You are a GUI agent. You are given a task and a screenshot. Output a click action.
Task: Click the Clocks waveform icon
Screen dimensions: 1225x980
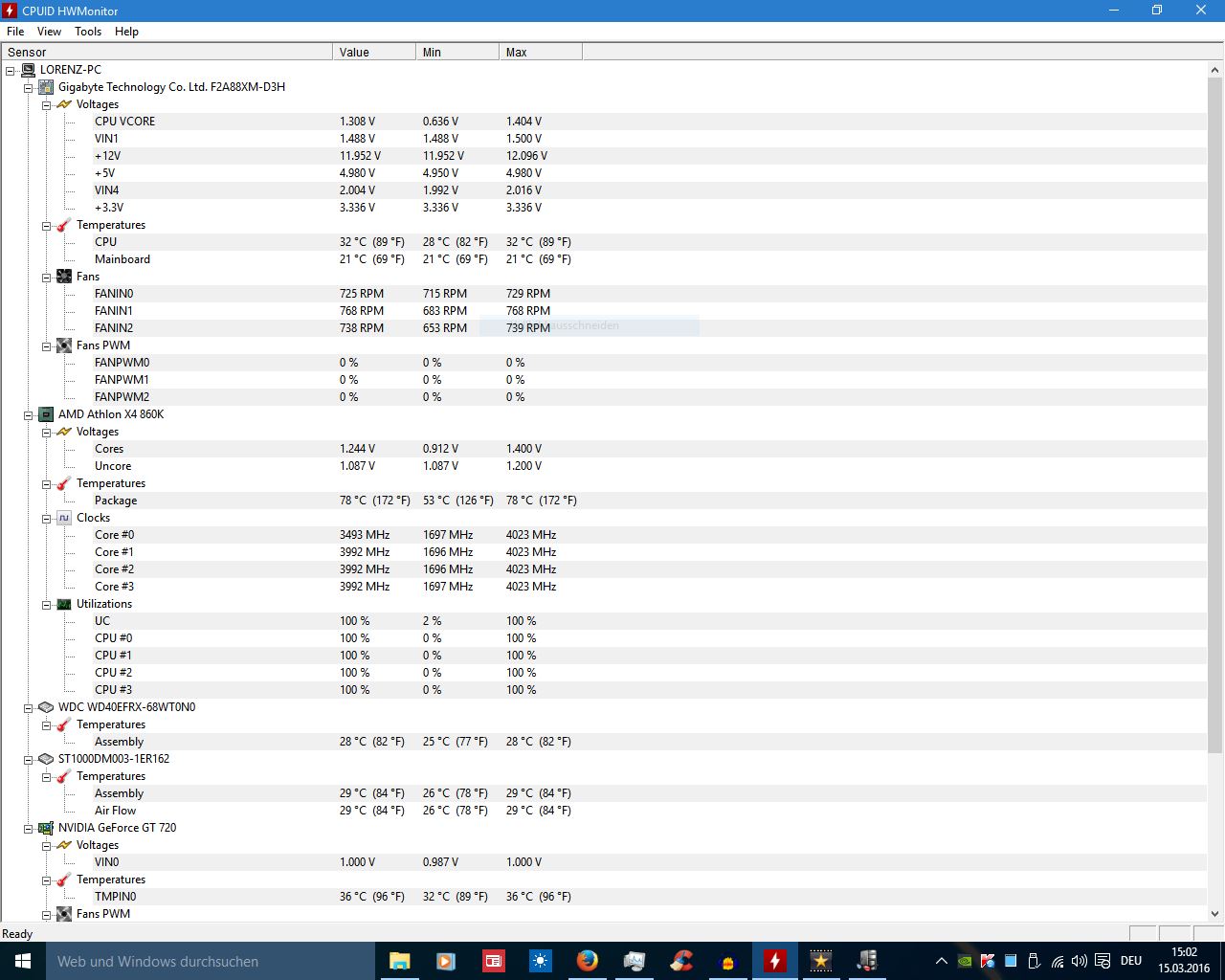point(64,518)
